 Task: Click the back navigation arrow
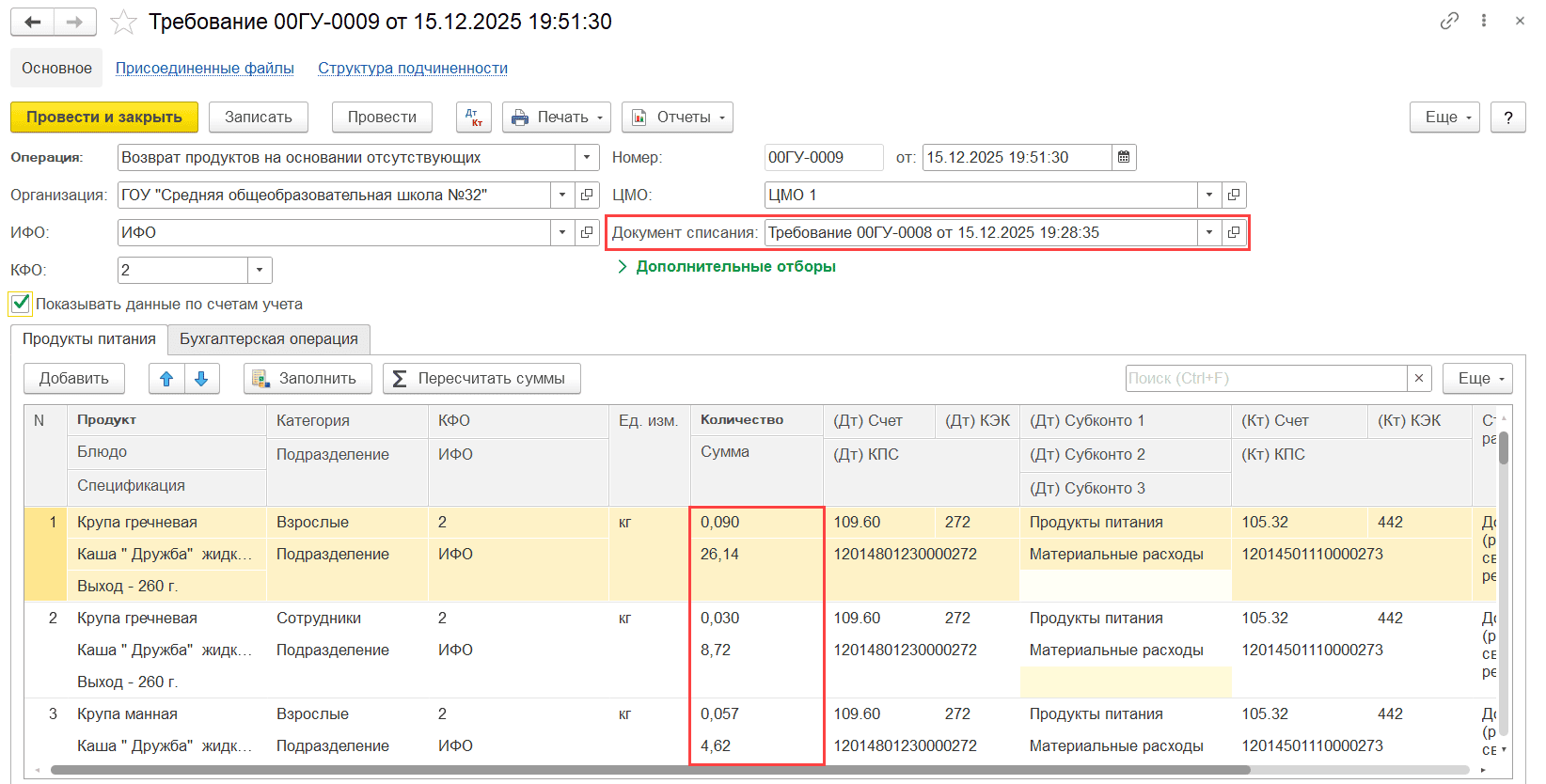[x=33, y=23]
